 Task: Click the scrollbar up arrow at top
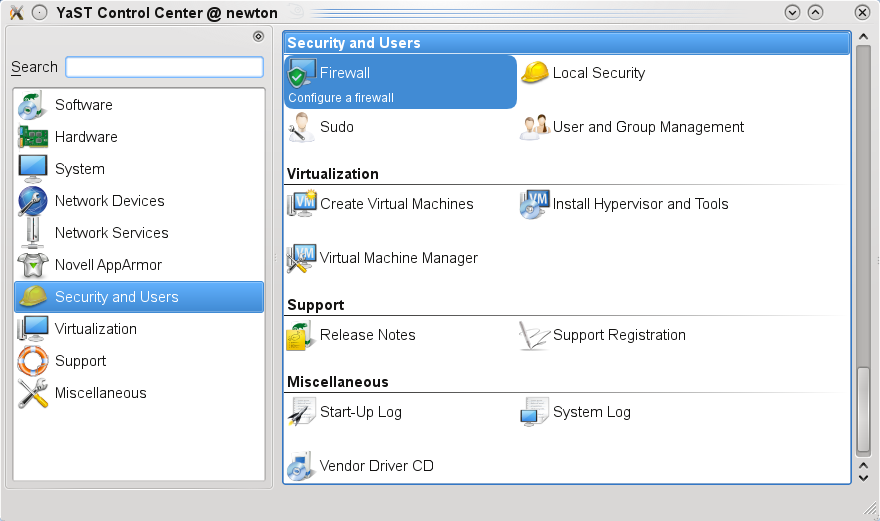pyautogui.click(x=863, y=37)
